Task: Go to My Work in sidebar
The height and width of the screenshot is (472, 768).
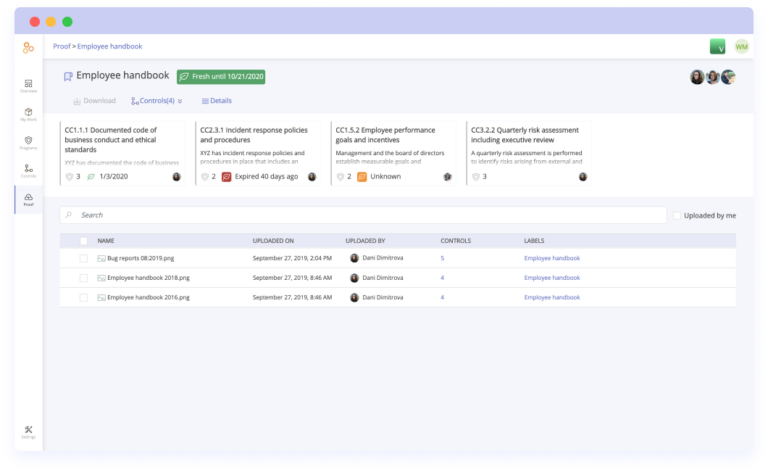Action: [x=28, y=114]
